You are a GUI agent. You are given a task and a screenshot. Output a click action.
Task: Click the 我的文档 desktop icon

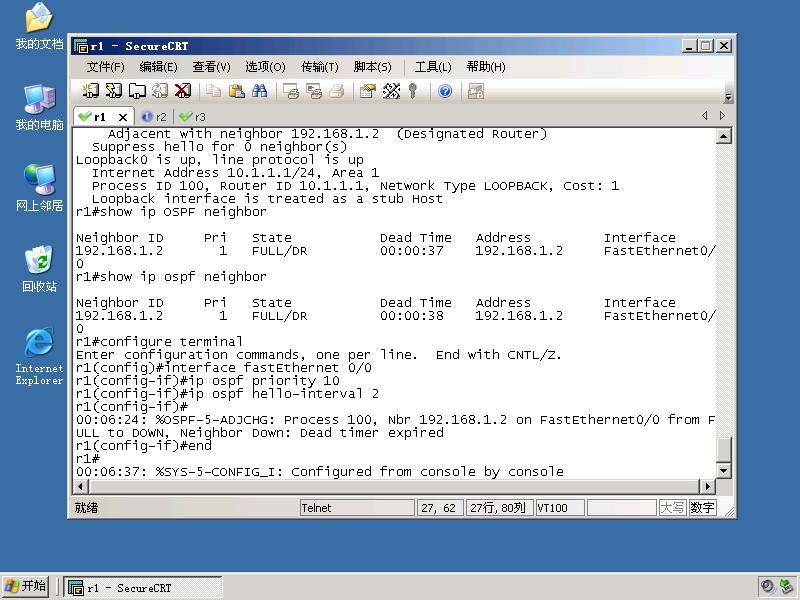pyautogui.click(x=39, y=27)
